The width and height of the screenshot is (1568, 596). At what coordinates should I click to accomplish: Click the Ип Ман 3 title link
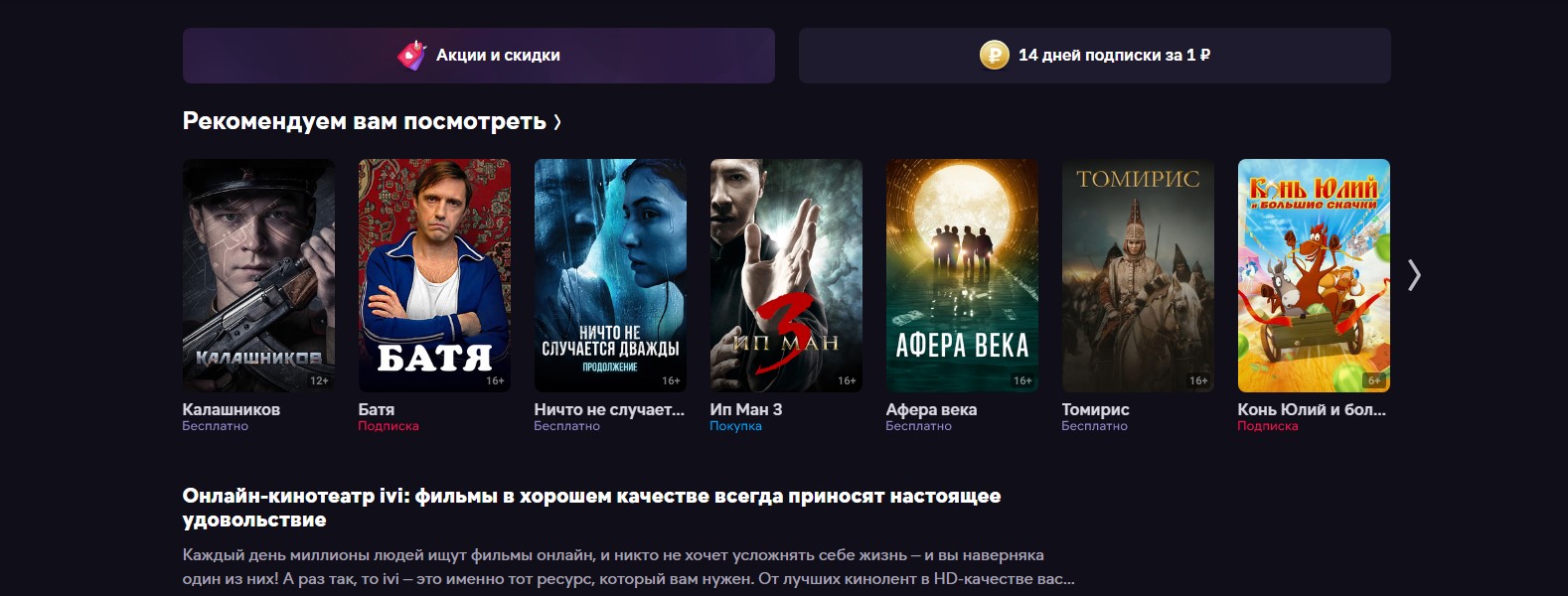(746, 409)
